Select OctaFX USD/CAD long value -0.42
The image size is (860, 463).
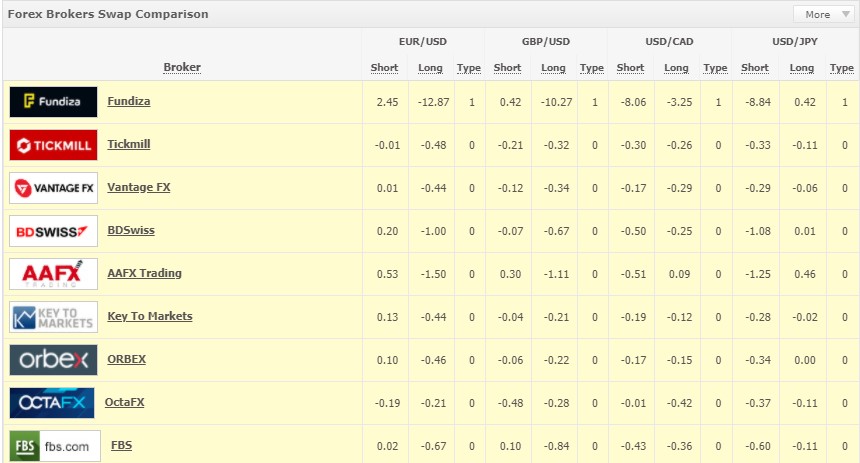[x=680, y=403]
